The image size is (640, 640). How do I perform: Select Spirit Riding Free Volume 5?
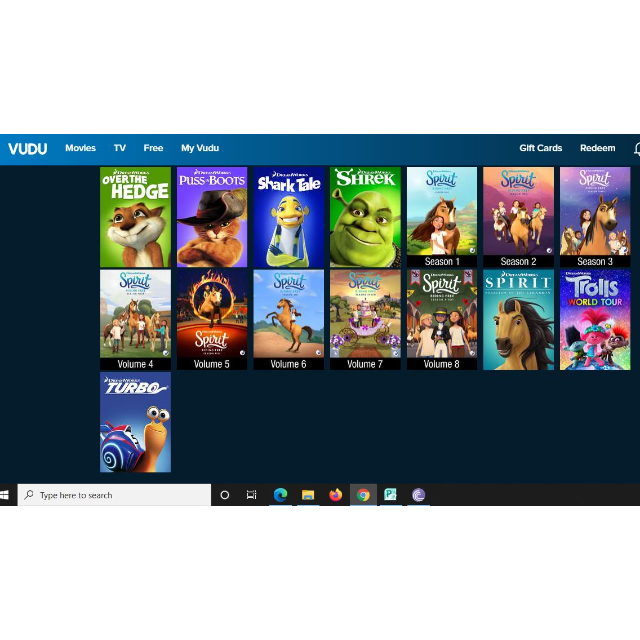[212, 320]
